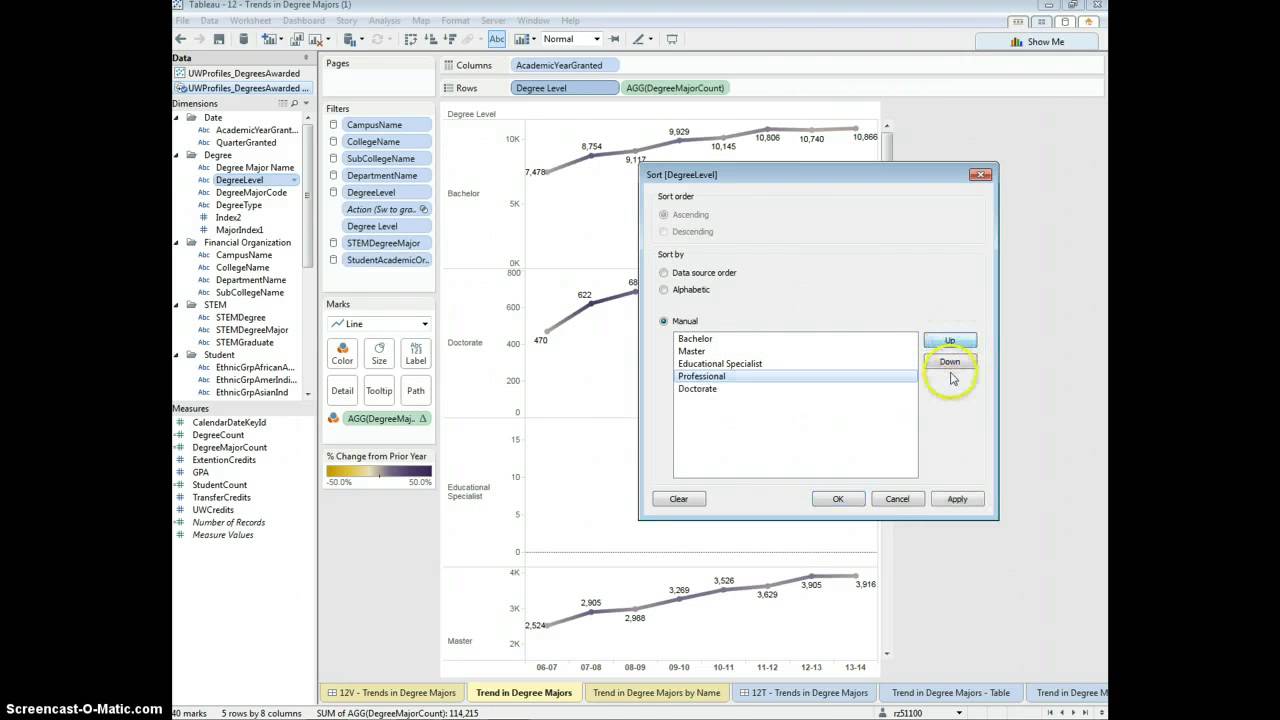Screen dimensions: 1280x720
Task: Select Educational Specialist in manual sort list
Action: pyautogui.click(x=795, y=364)
